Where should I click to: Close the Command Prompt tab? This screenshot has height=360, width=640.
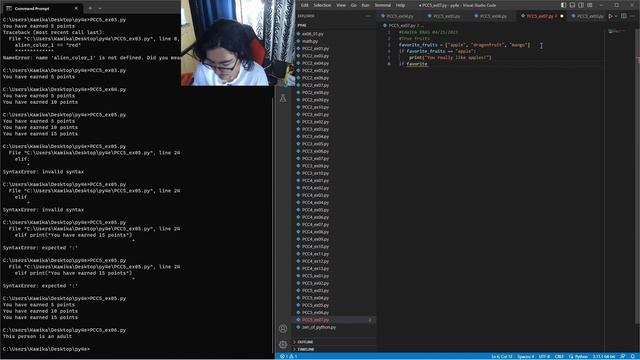click(x=76, y=8)
